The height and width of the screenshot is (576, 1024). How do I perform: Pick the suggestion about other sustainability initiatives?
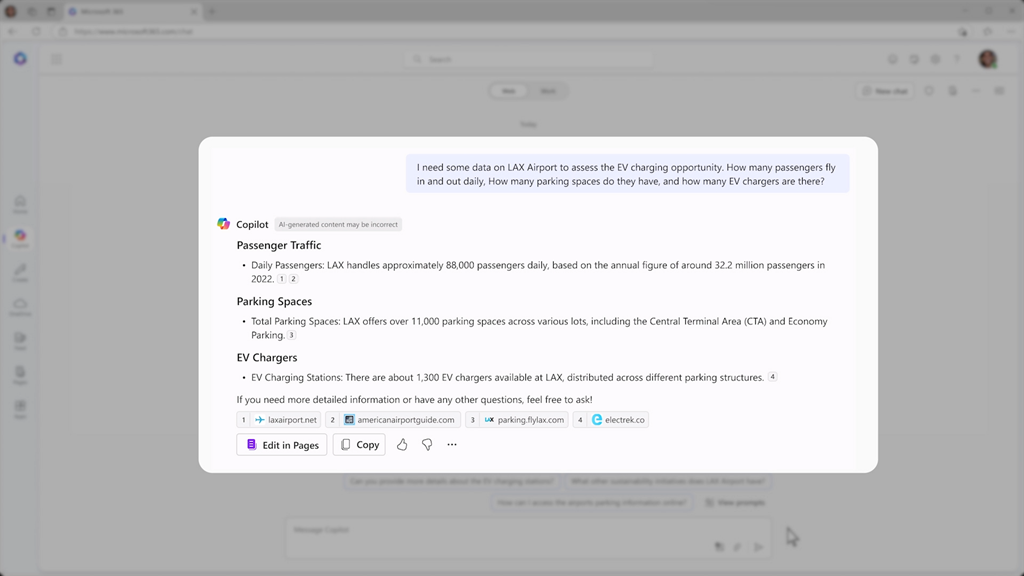pos(667,481)
